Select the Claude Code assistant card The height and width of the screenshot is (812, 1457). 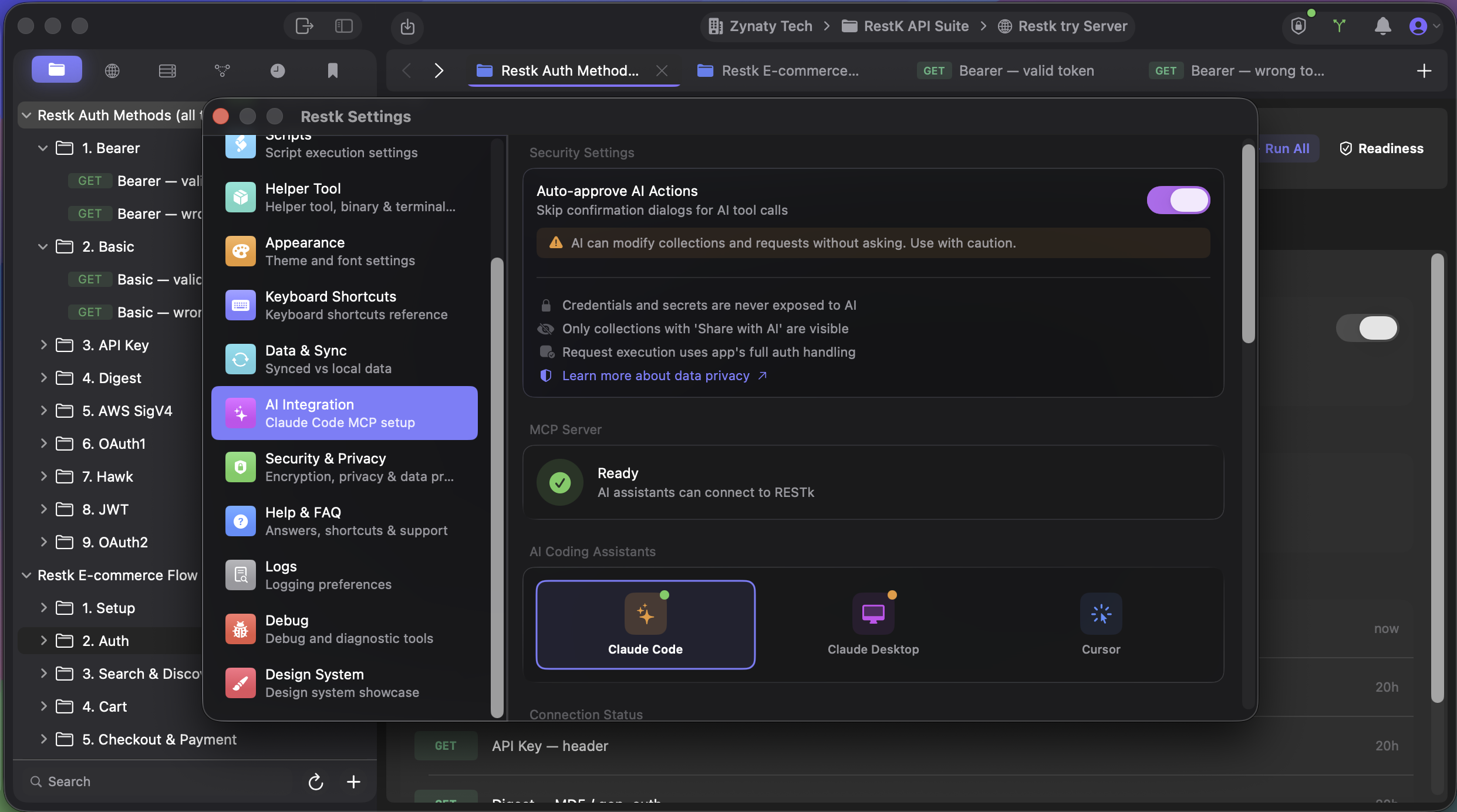coord(645,624)
